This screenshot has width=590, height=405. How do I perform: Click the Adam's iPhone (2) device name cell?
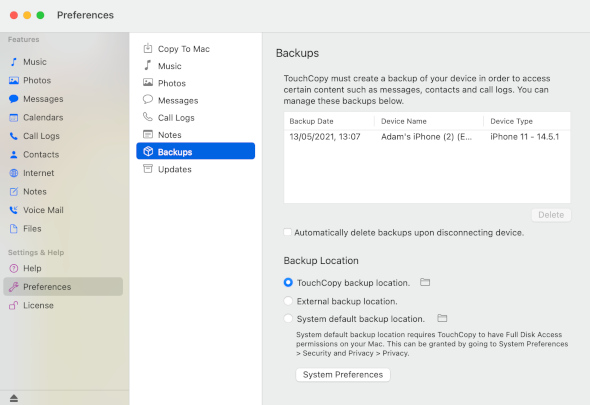point(426,137)
